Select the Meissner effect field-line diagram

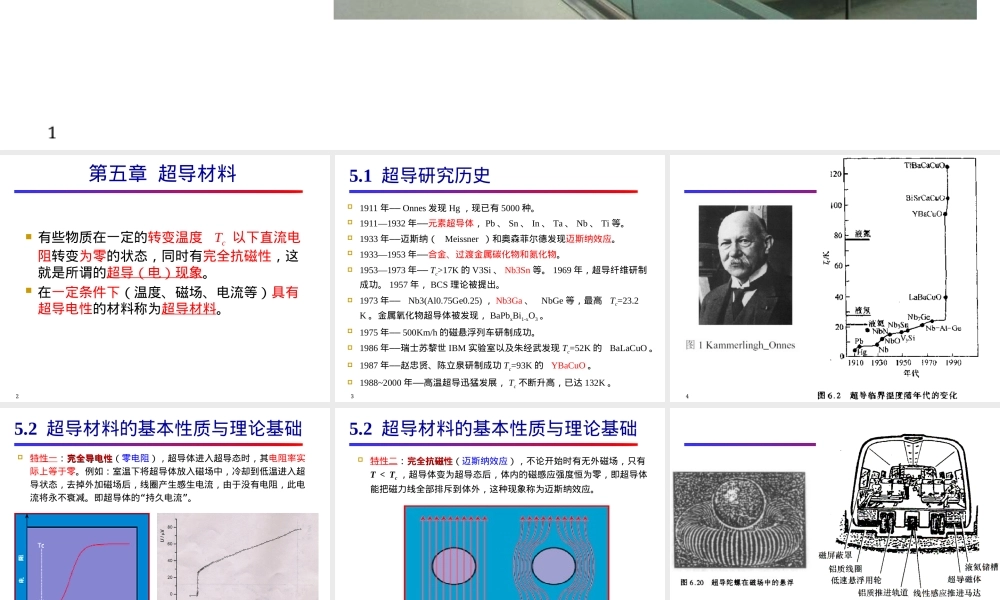(x=506, y=553)
